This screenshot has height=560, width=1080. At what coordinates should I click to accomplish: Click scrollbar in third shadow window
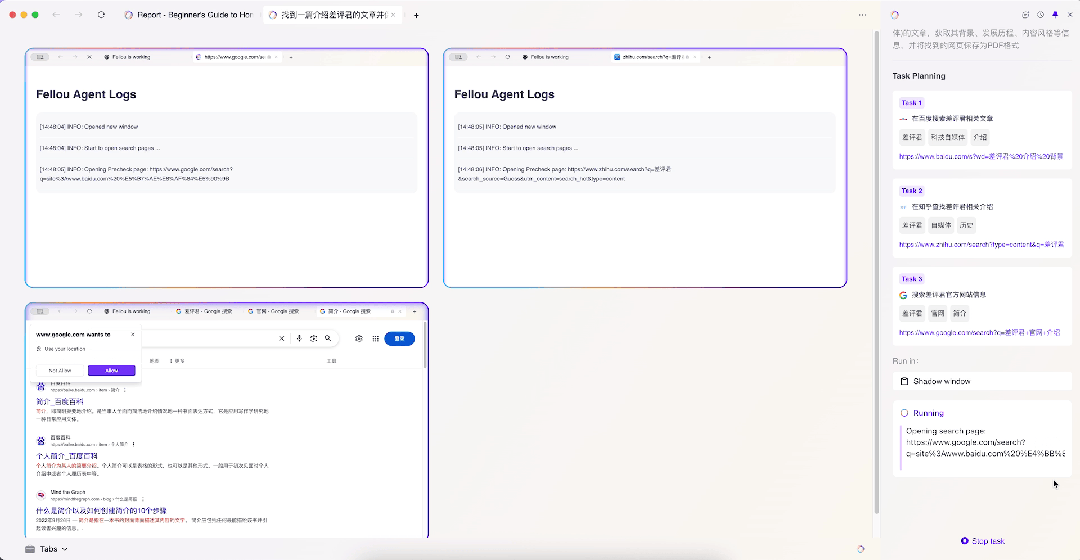[x=425, y=344]
